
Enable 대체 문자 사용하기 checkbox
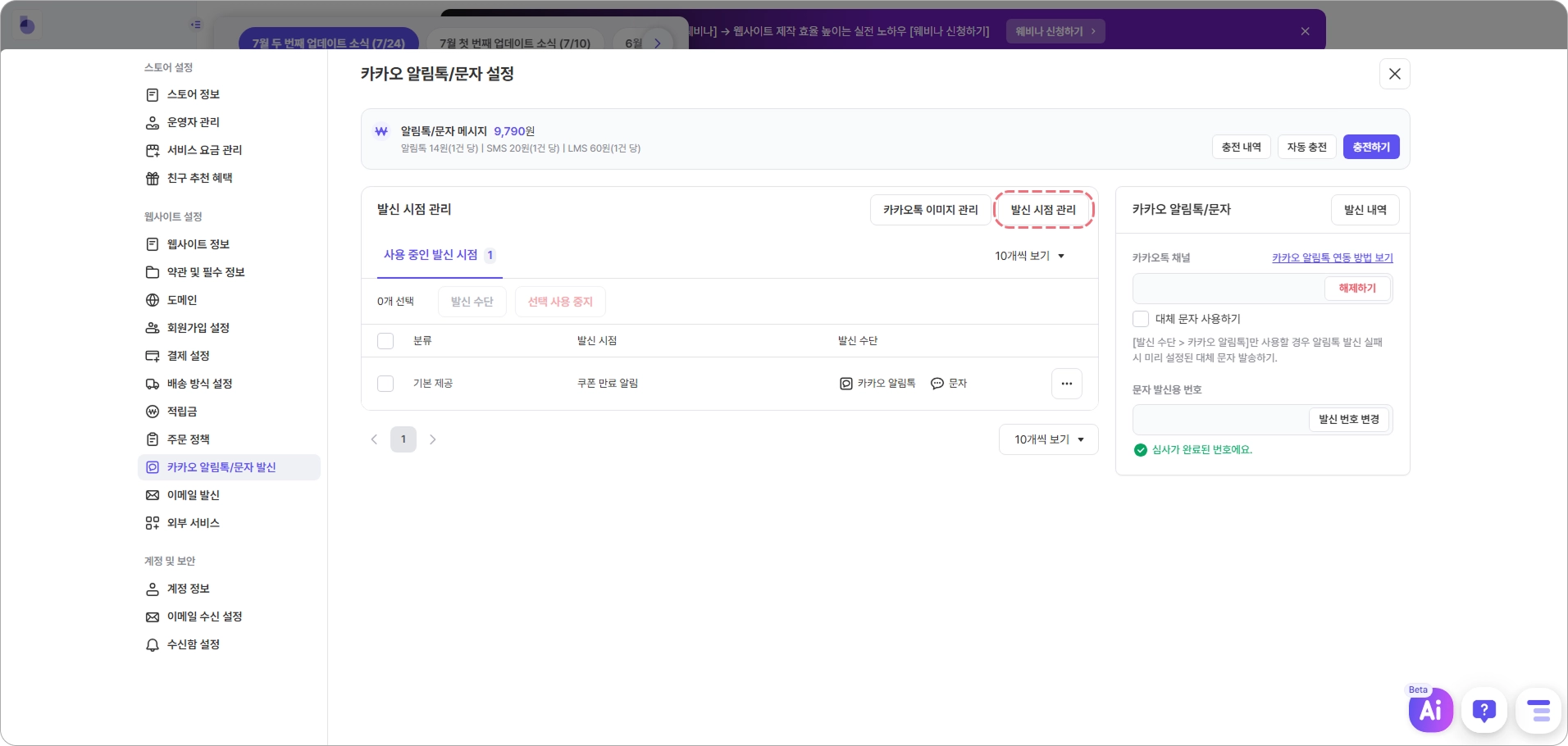(1141, 319)
